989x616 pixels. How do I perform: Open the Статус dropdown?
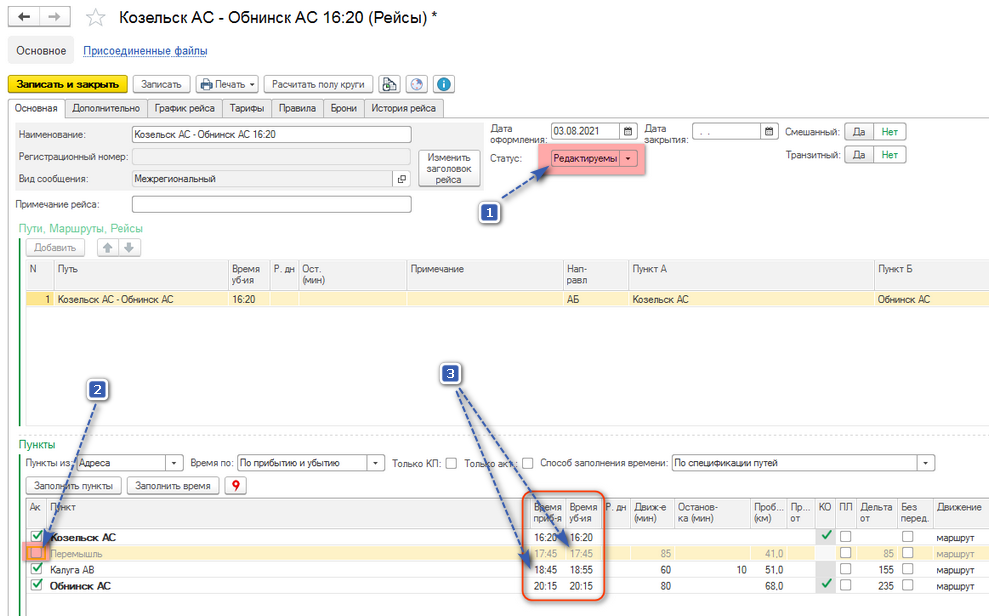[628, 159]
